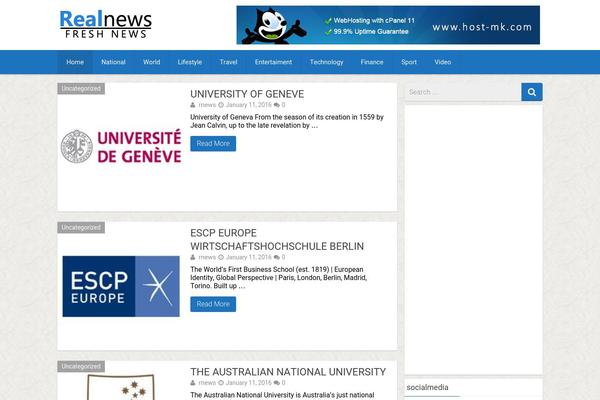Click the World's First Business School excerpt
600x400 pixels.
(279, 278)
